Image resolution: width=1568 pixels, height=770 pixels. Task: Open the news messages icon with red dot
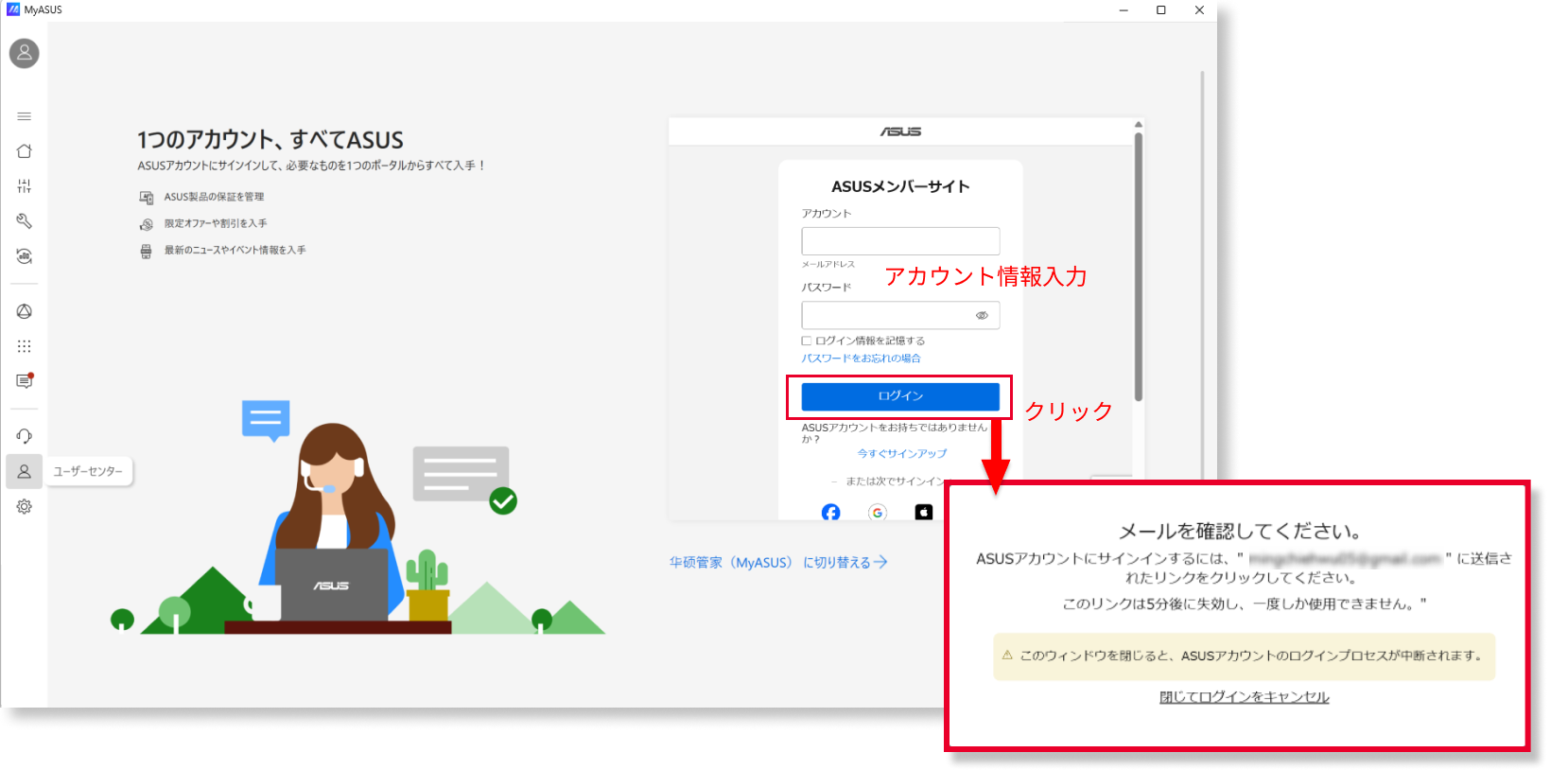25,381
